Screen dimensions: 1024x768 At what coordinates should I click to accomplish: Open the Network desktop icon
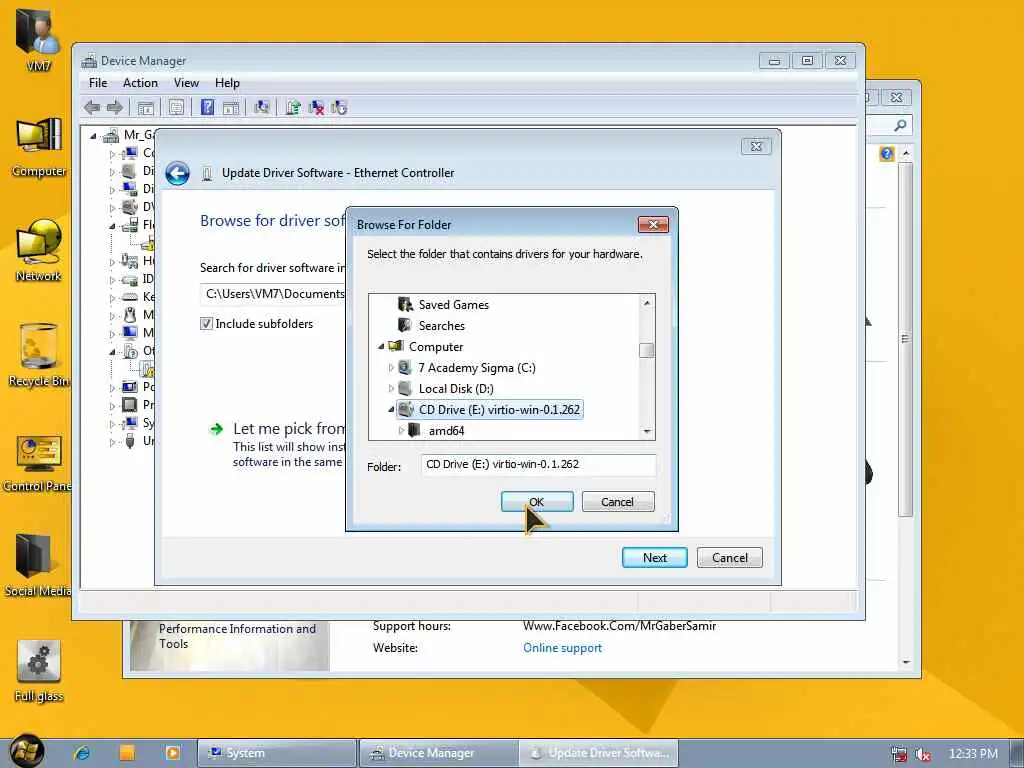click(39, 251)
